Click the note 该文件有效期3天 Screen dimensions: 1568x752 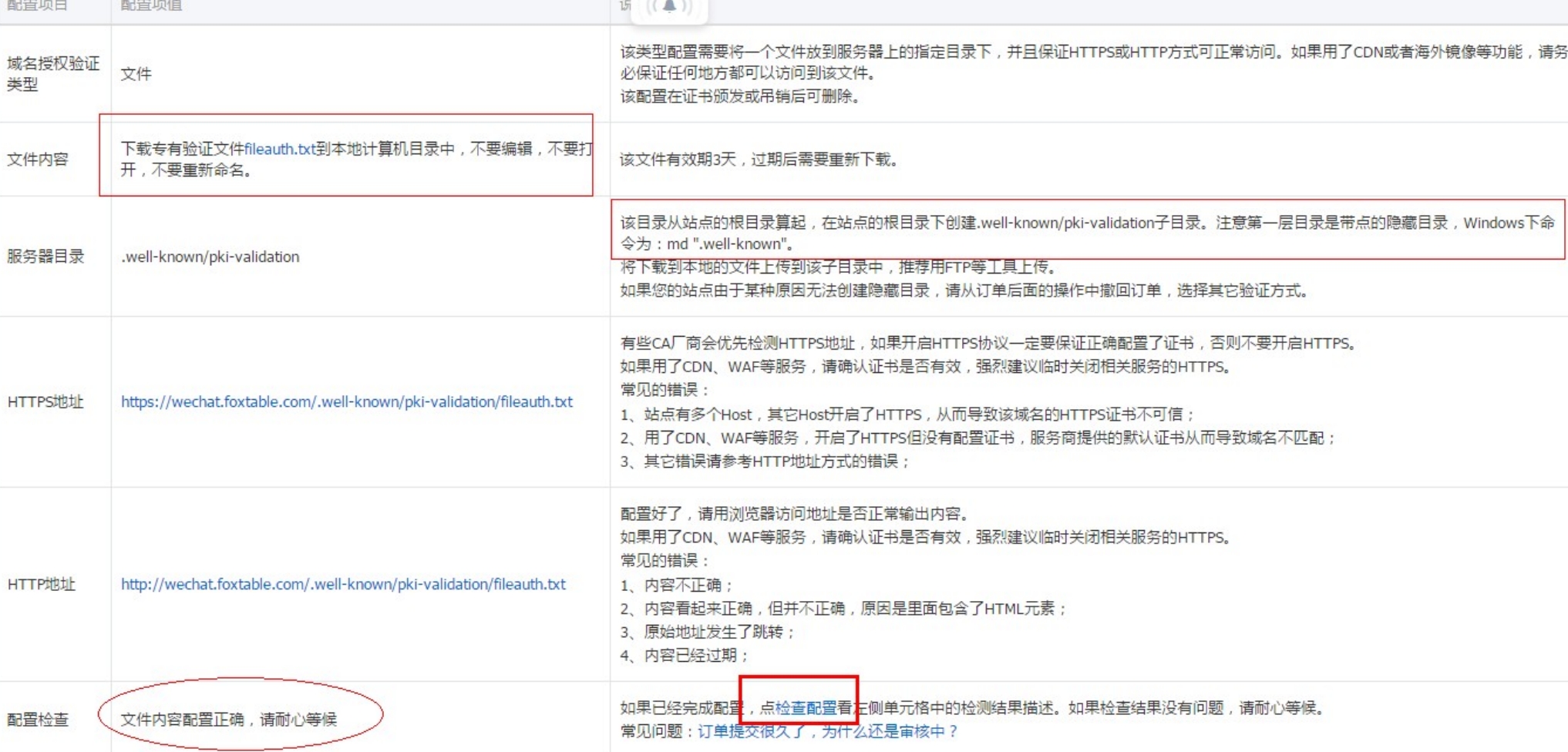758,159
